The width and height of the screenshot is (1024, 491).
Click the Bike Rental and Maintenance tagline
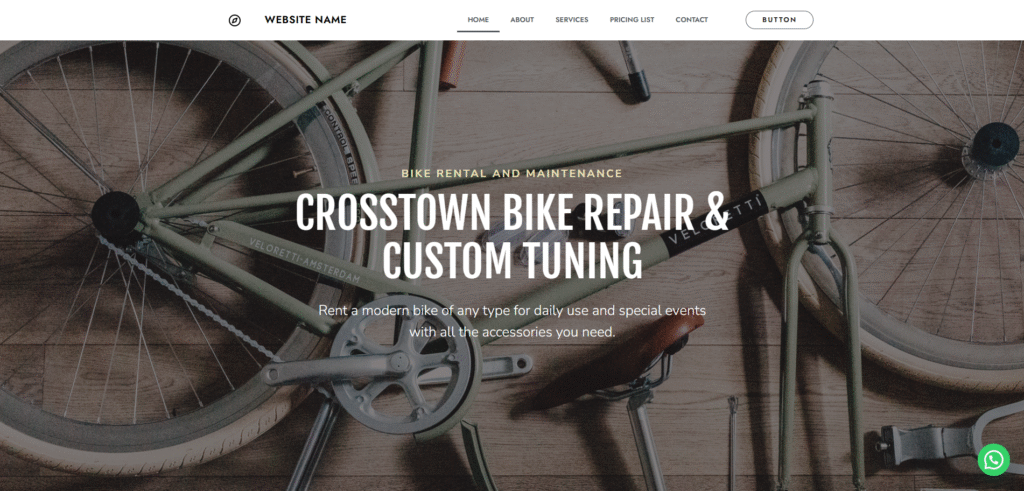pyautogui.click(x=512, y=174)
